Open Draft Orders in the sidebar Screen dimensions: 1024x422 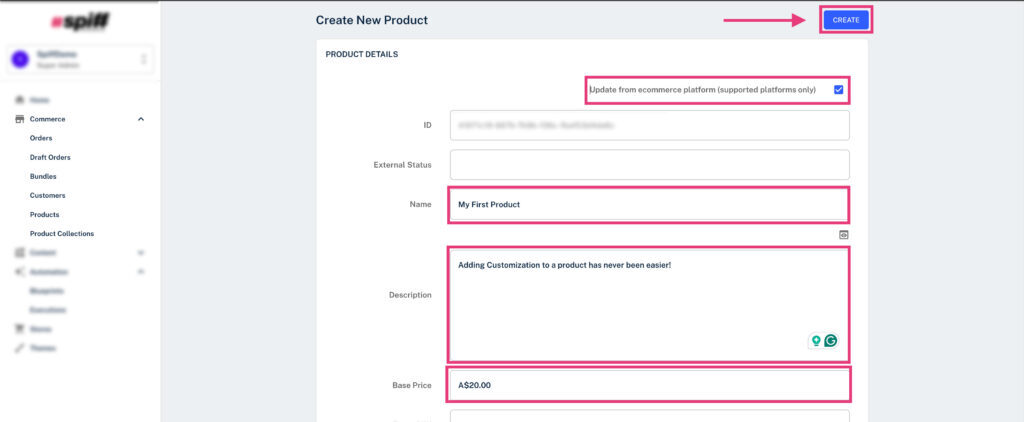pyautogui.click(x=50, y=157)
